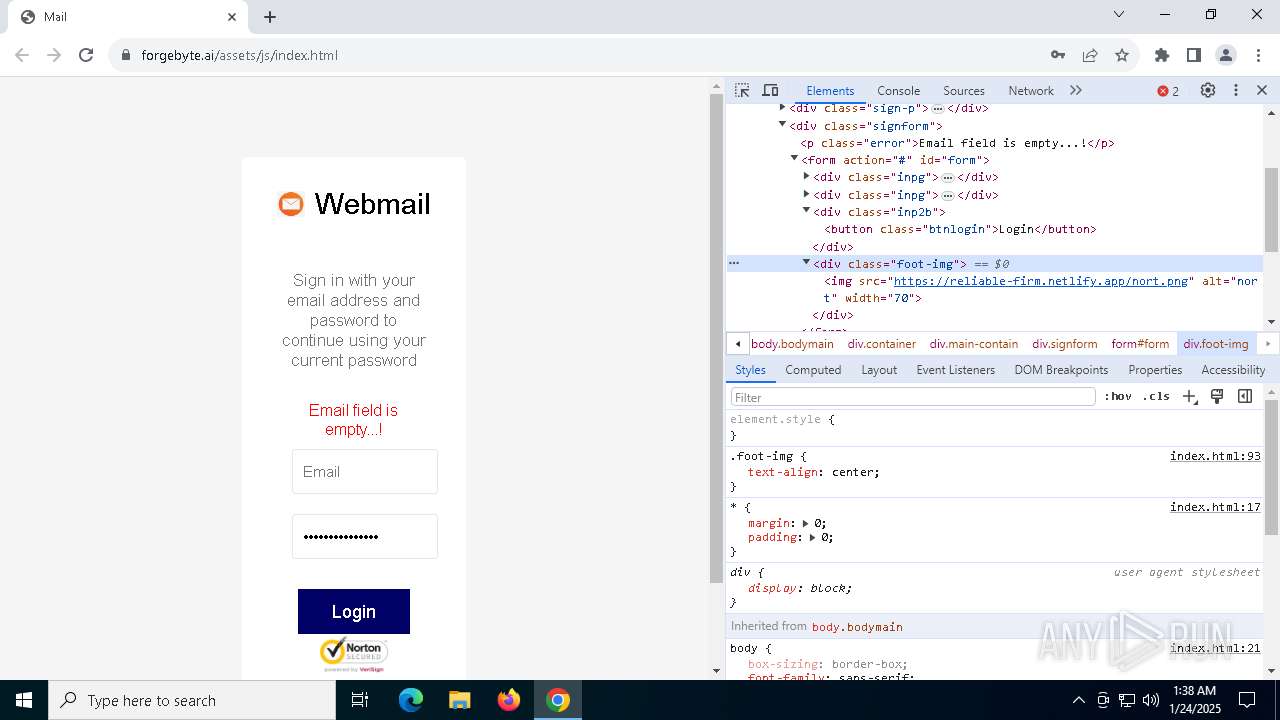
Task: Open the Accessibility tab
Action: pos(1233,370)
